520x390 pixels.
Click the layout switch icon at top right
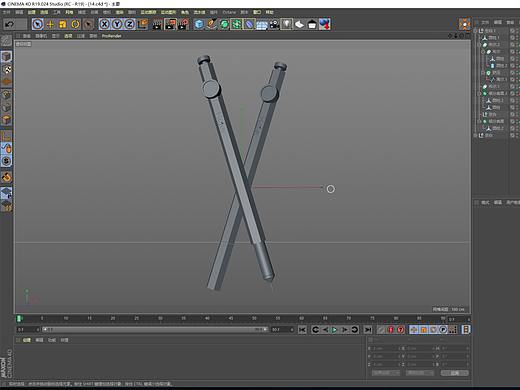click(x=464, y=24)
